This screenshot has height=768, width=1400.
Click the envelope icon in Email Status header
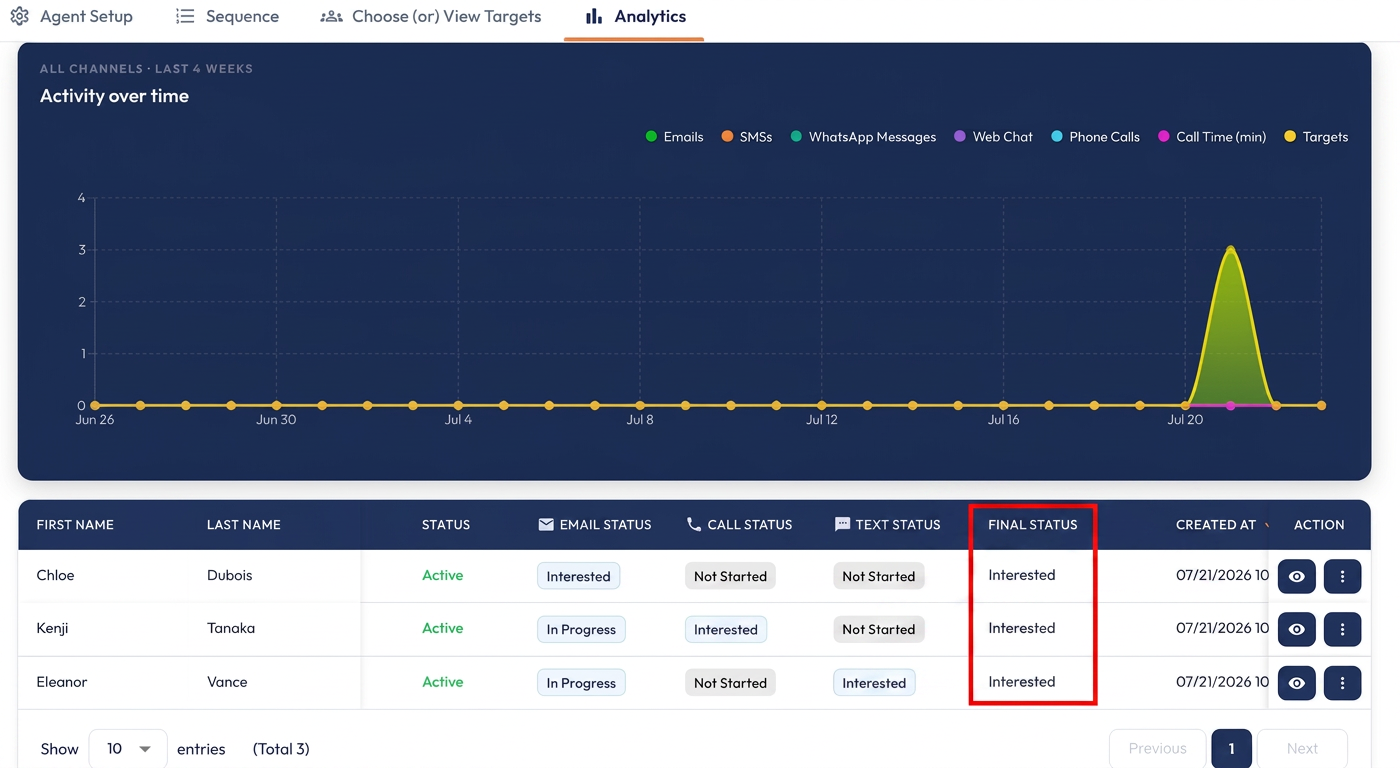[x=546, y=524]
